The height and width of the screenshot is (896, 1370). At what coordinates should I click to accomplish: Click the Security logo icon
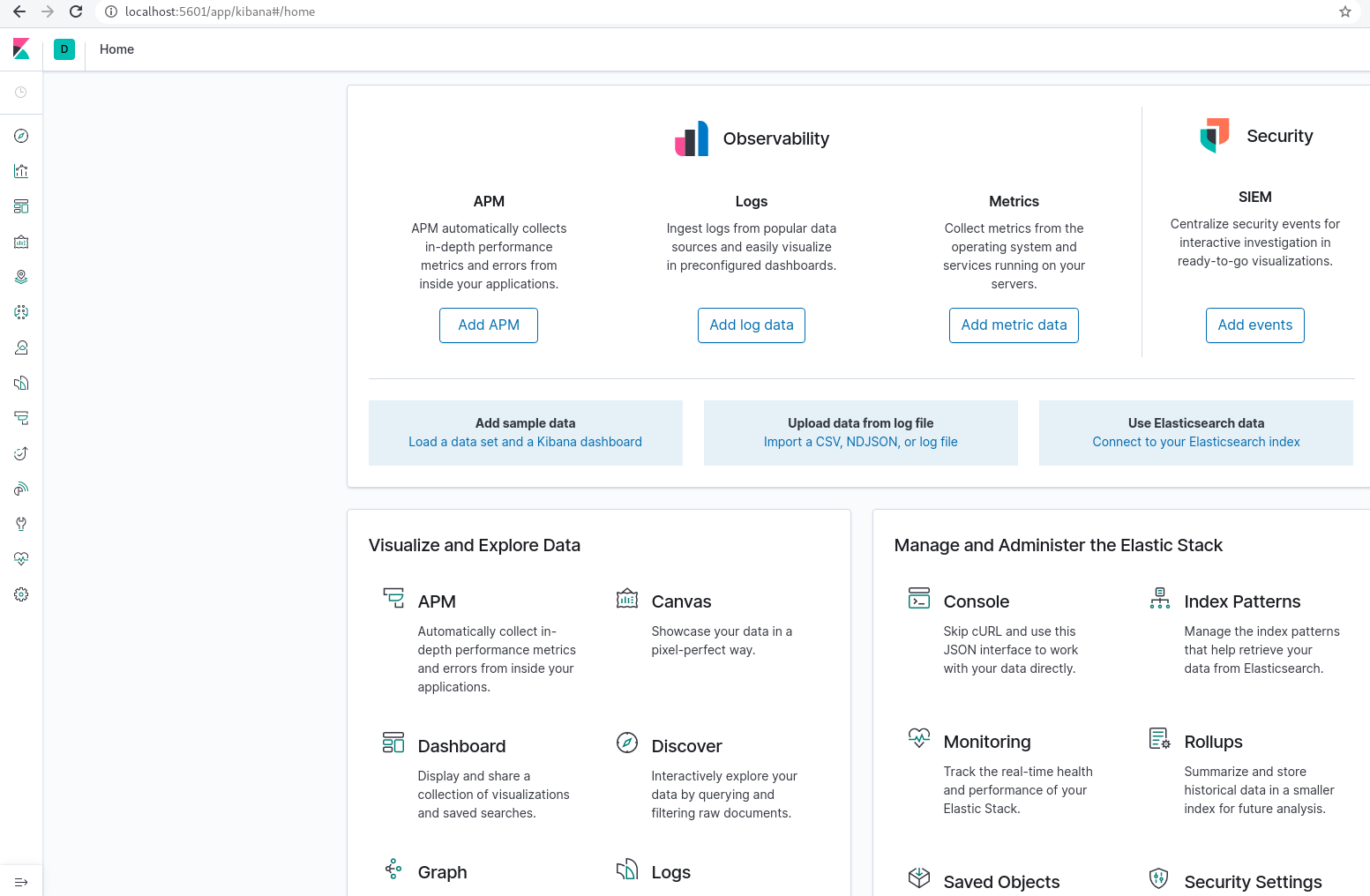(x=1215, y=136)
